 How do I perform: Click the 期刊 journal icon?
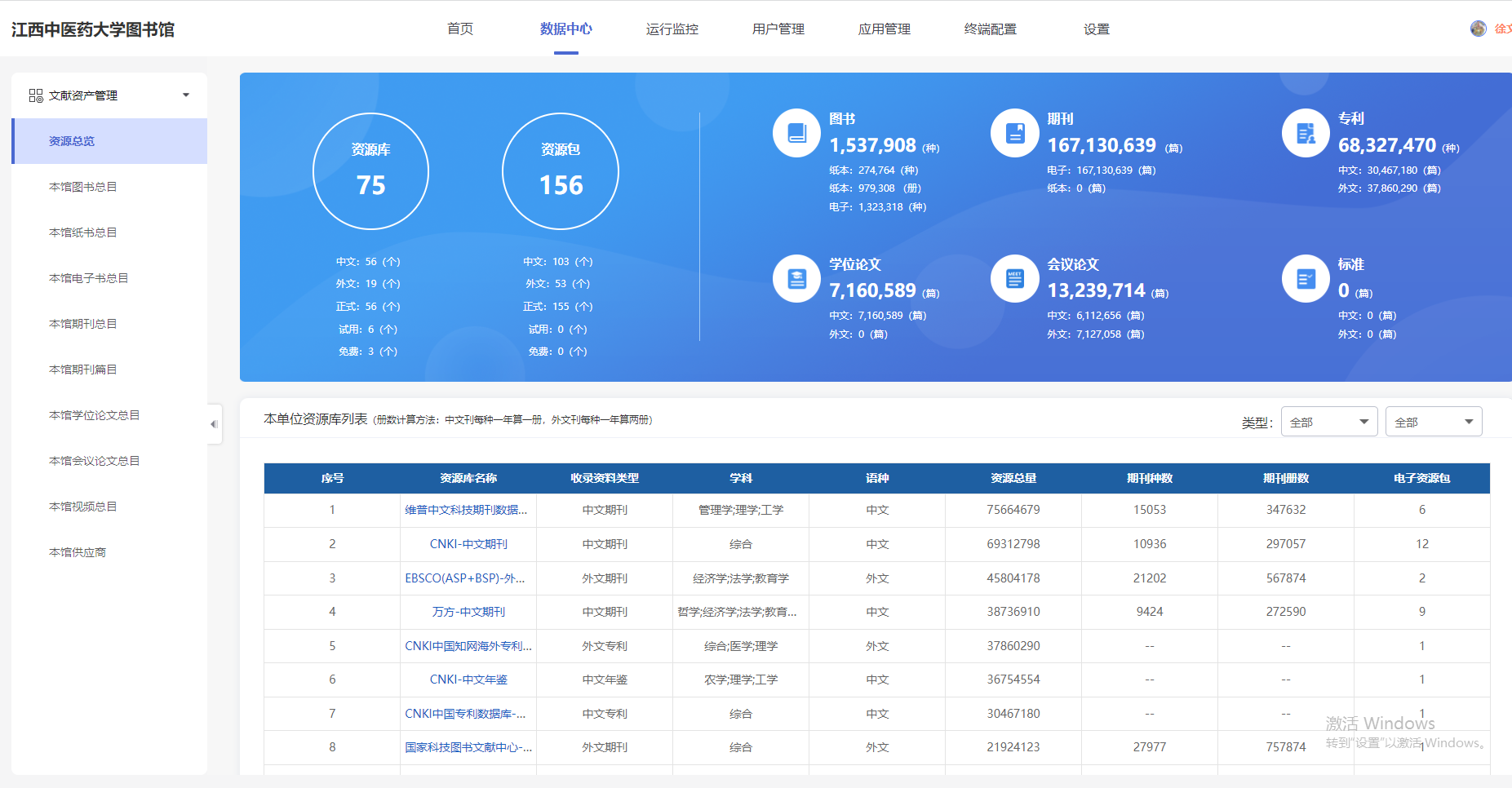1014,132
